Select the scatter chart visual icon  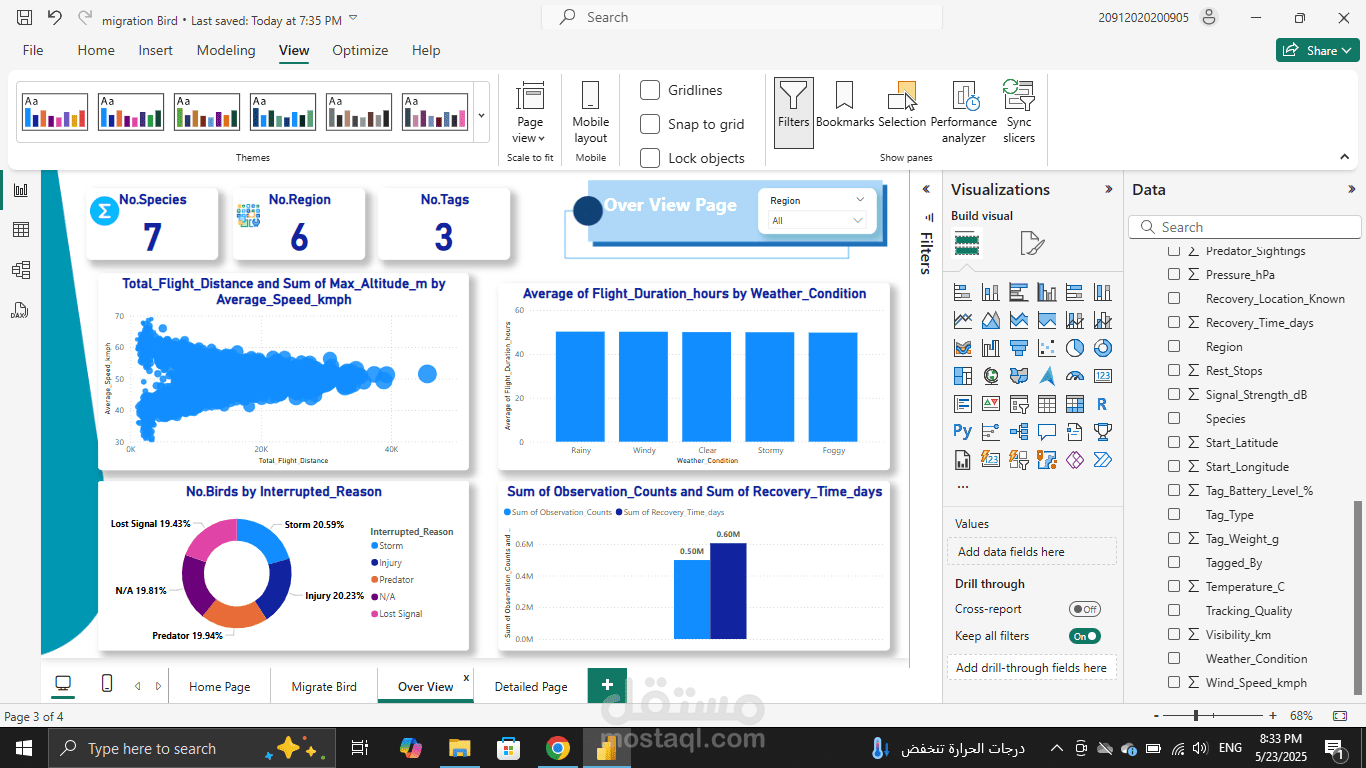pos(1047,348)
